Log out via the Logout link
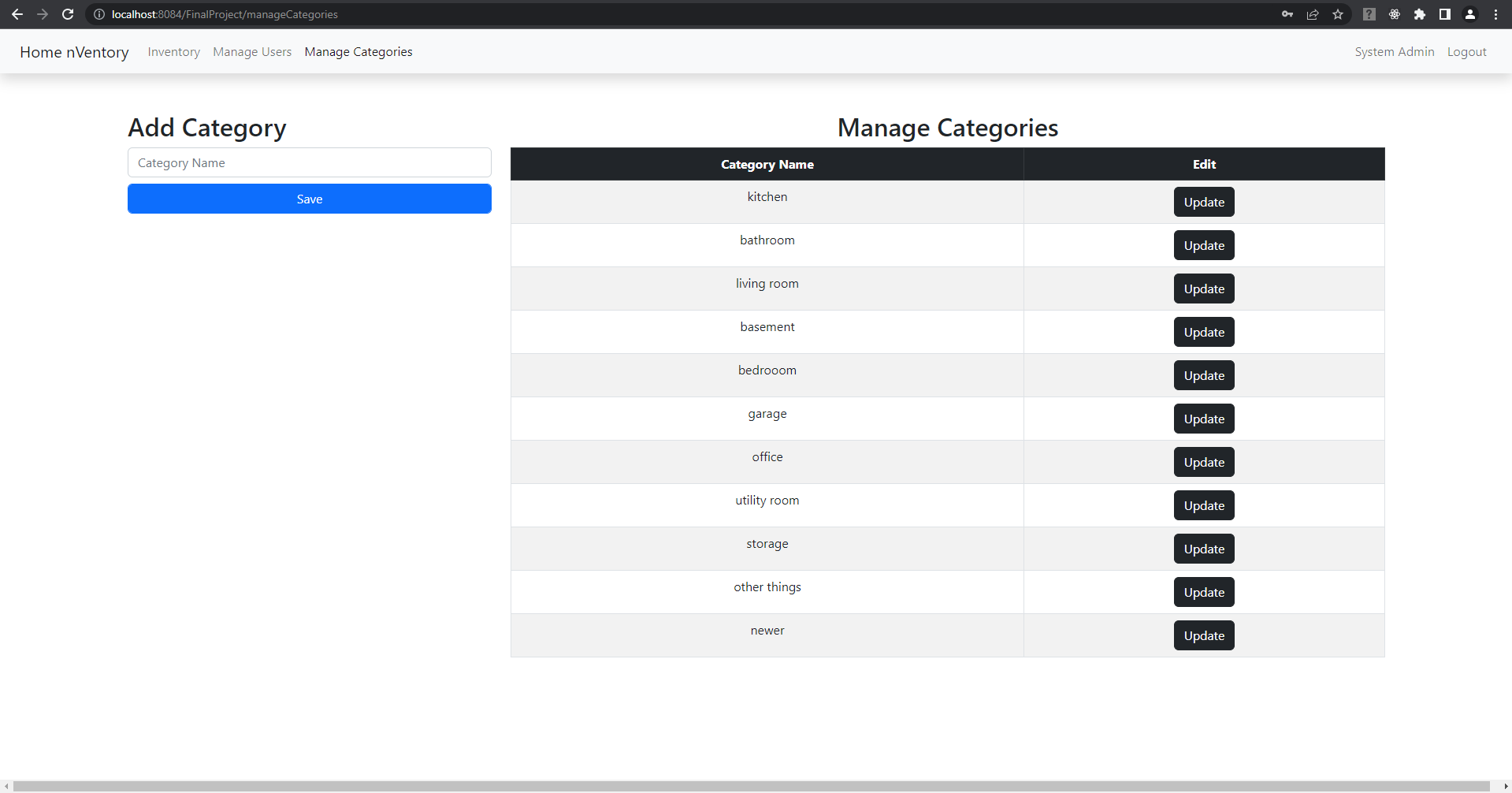The width and height of the screenshot is (1512, 793). tap(1466, 52)
